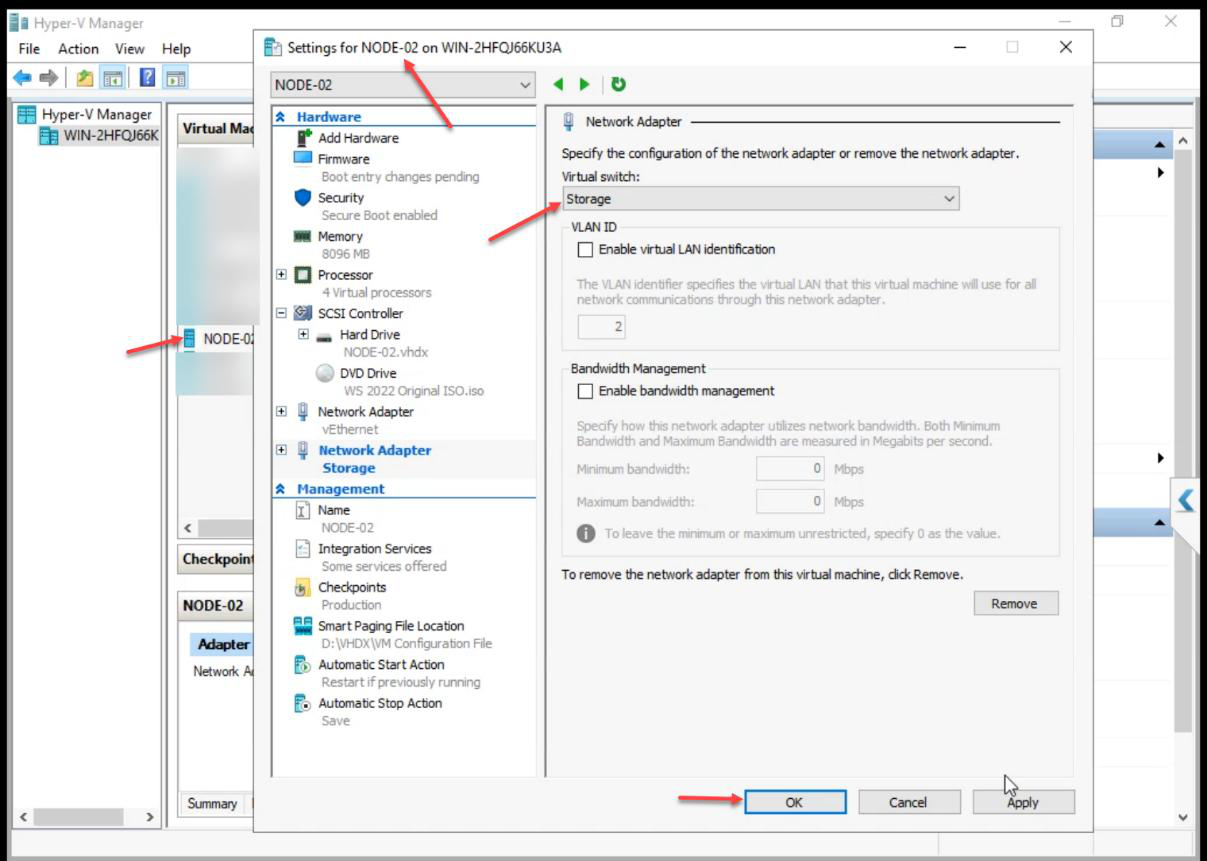The image size is (1207, 861).
Task: Open the NODE-02 virtual machine selector dropdown
Action: [x=403, y=85]
